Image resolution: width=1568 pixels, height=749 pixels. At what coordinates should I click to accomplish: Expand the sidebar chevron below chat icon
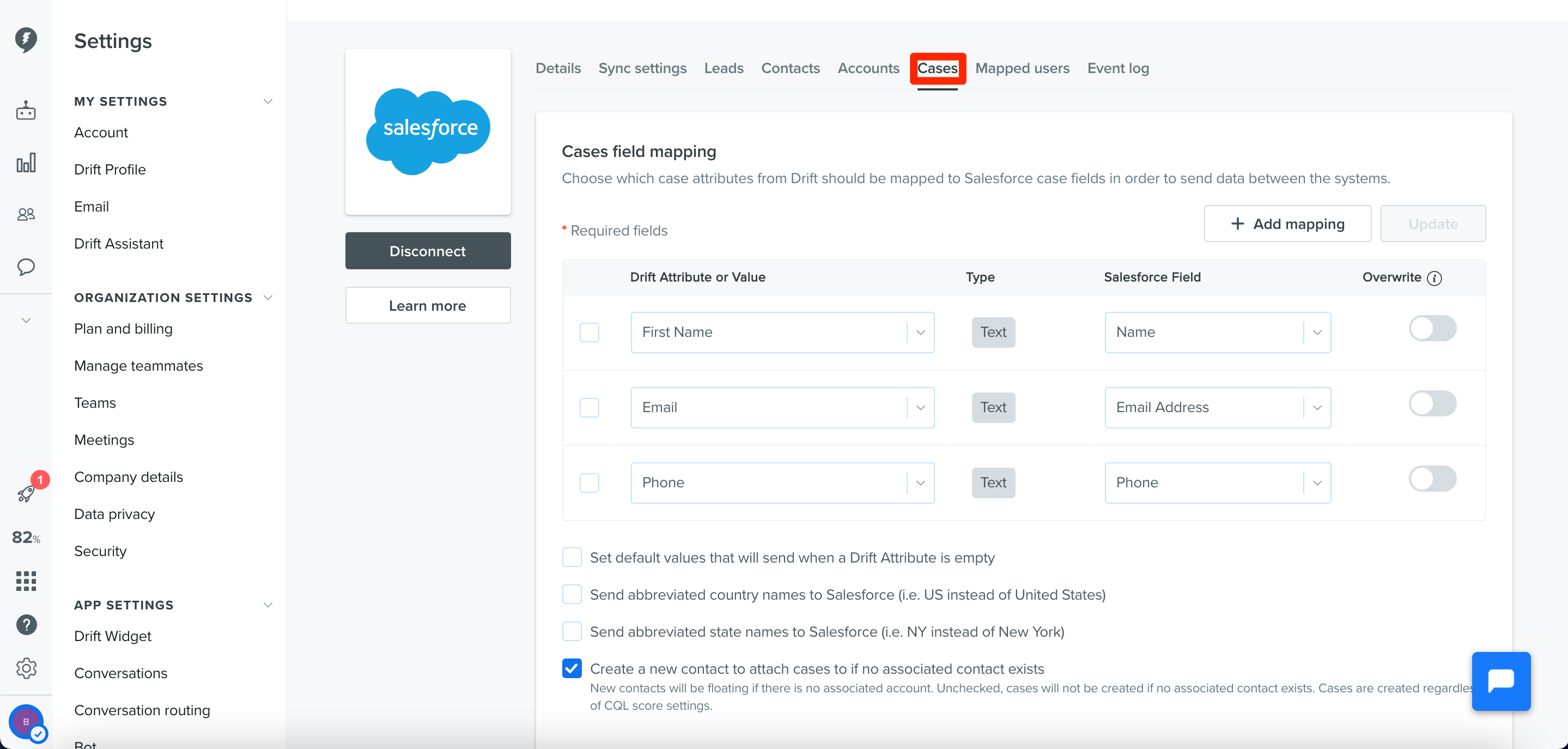click(26, 321)
